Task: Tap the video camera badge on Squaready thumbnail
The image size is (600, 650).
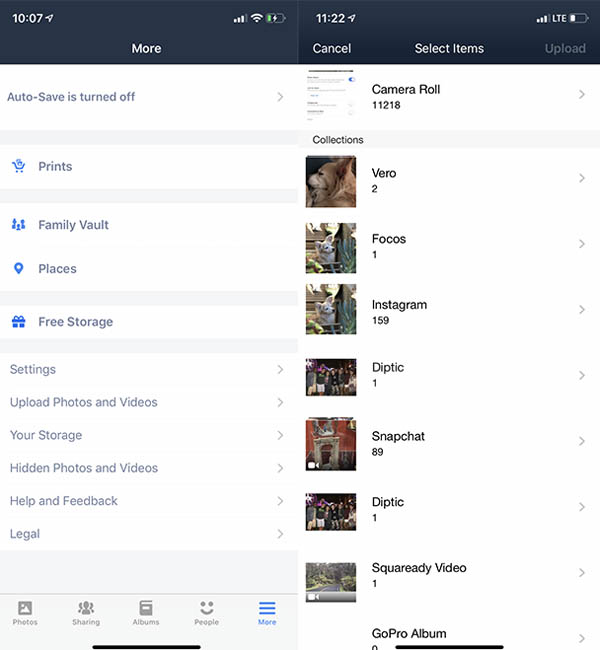Action: [x=314, y=597]
